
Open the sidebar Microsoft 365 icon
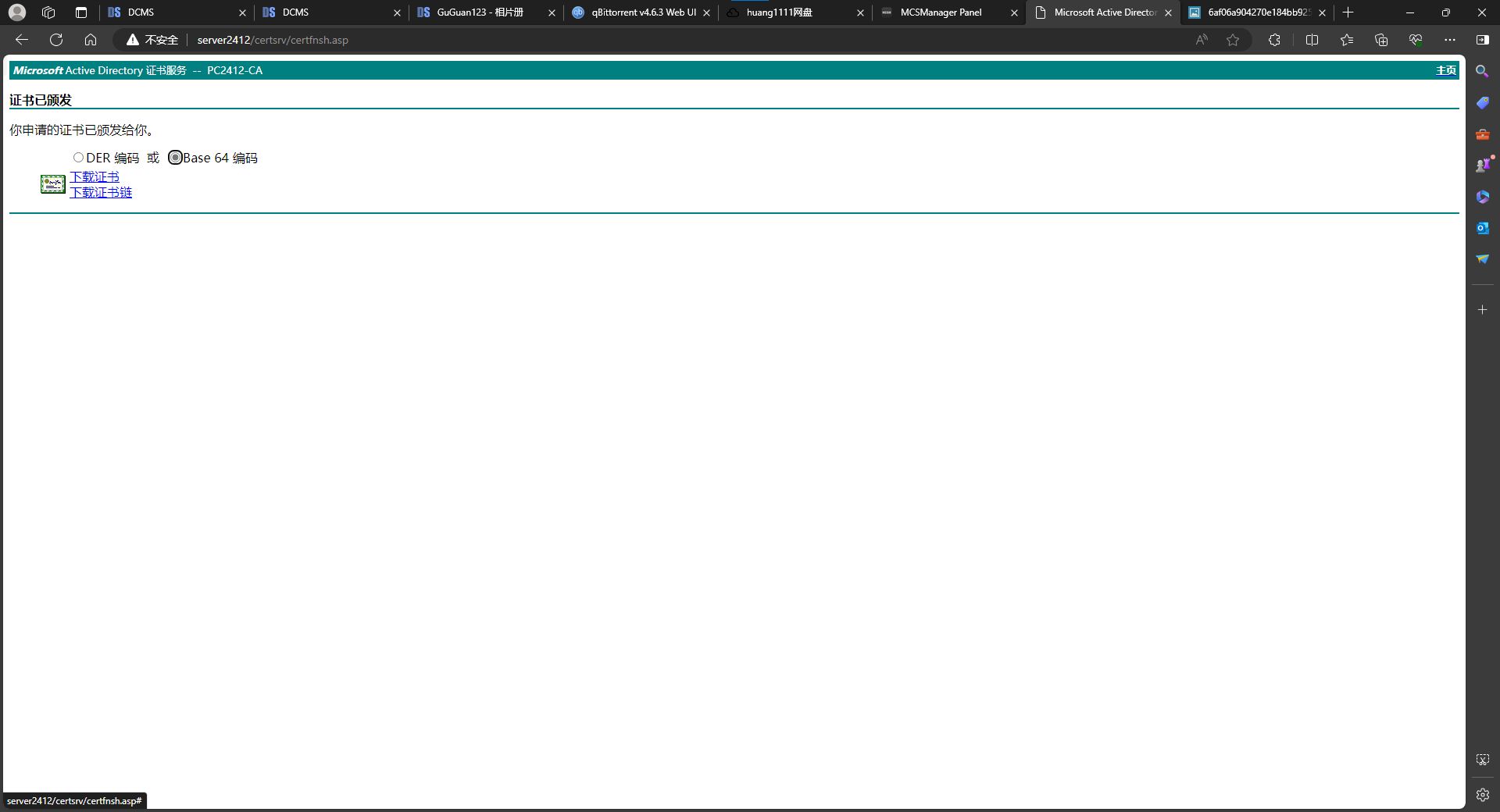1482,197
